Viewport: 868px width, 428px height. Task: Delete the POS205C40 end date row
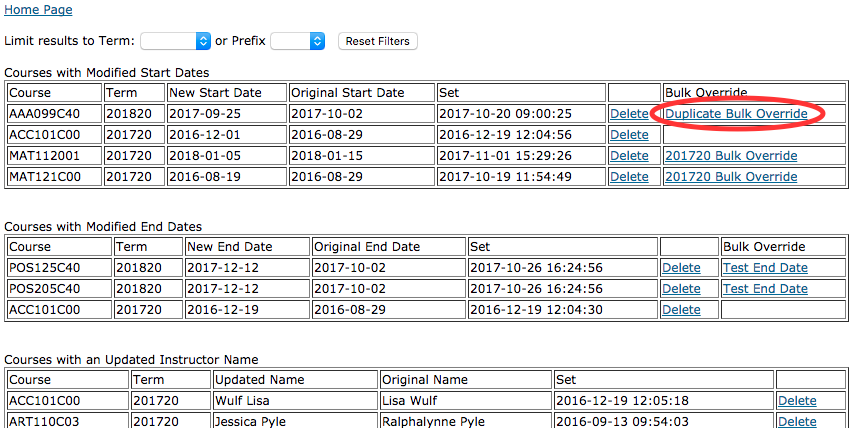681,289
